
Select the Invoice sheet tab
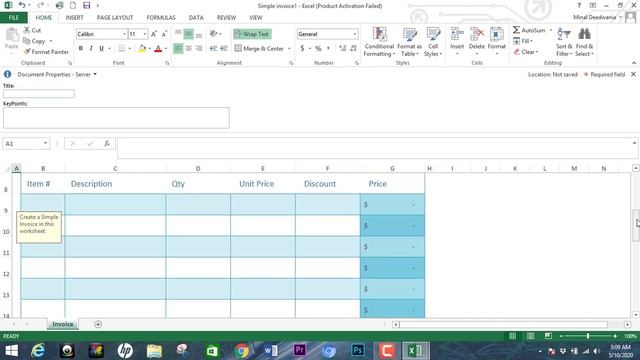coord(62,324)
